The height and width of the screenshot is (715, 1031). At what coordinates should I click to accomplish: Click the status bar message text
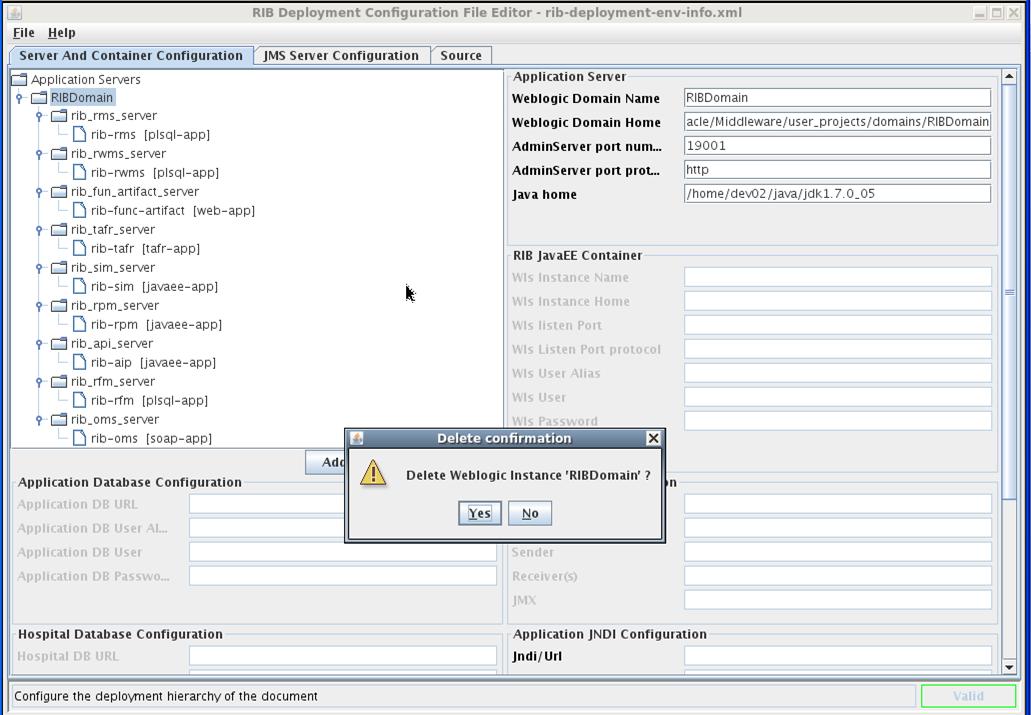pyautogui.click(x=166, y=696)
